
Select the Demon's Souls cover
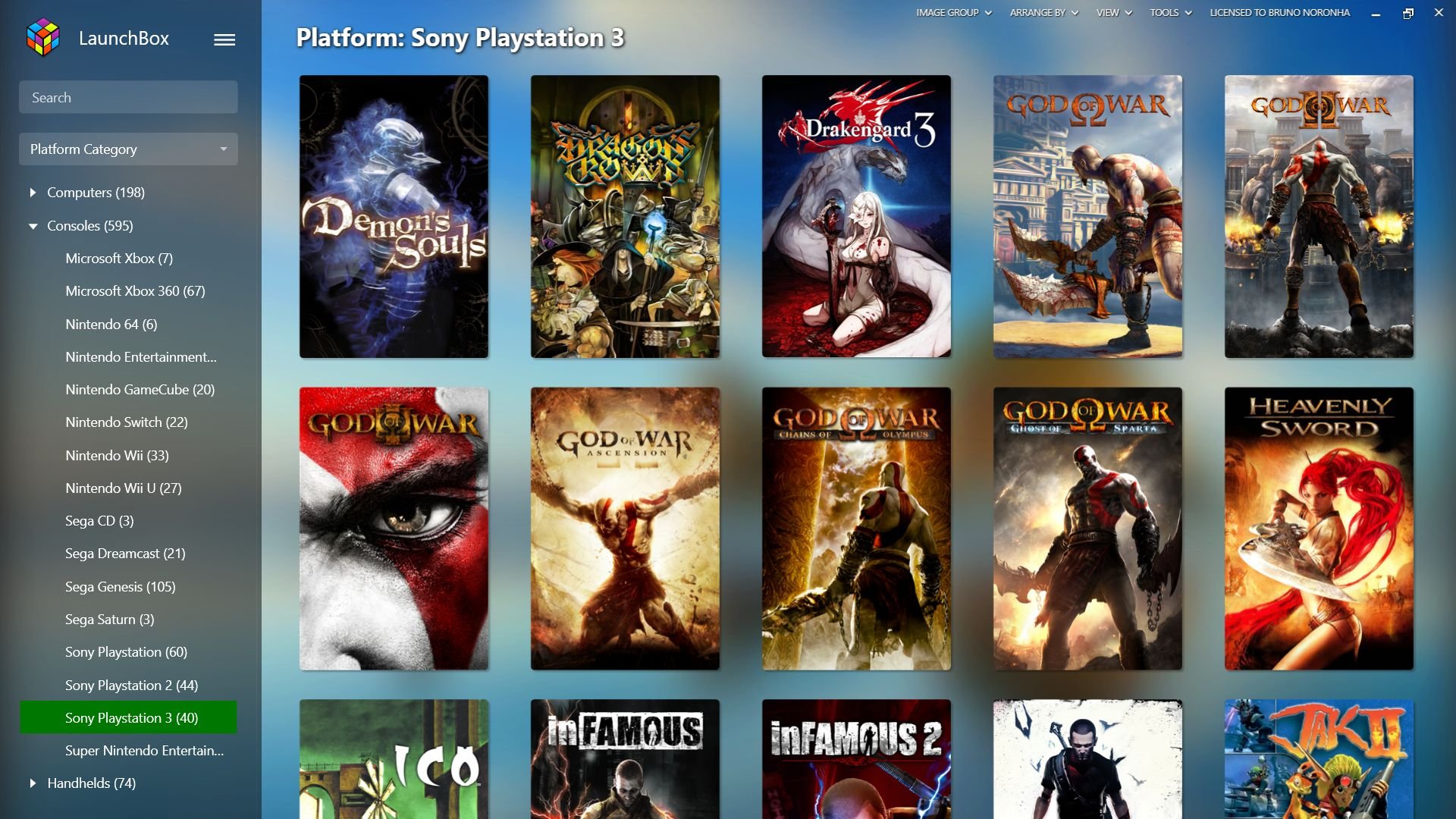coord(394,216)
